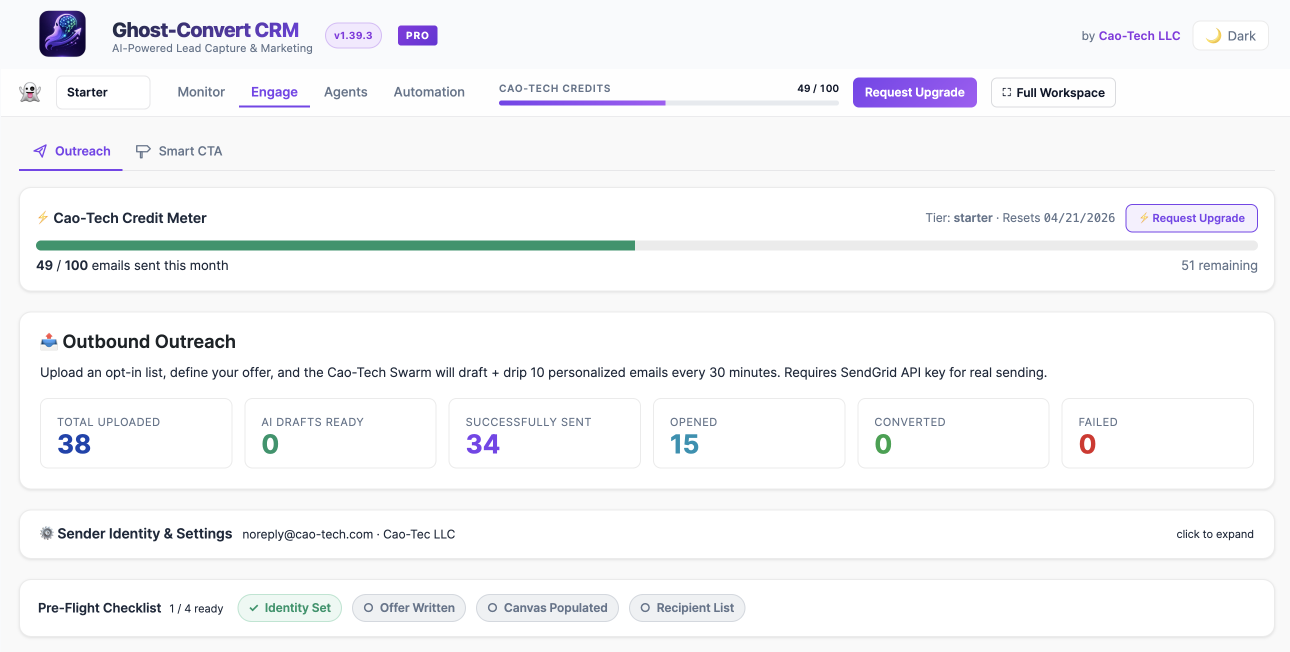Toggle Dark mode theme
The width and height of the screenshot is (1290, 652).
point(1230,36)
